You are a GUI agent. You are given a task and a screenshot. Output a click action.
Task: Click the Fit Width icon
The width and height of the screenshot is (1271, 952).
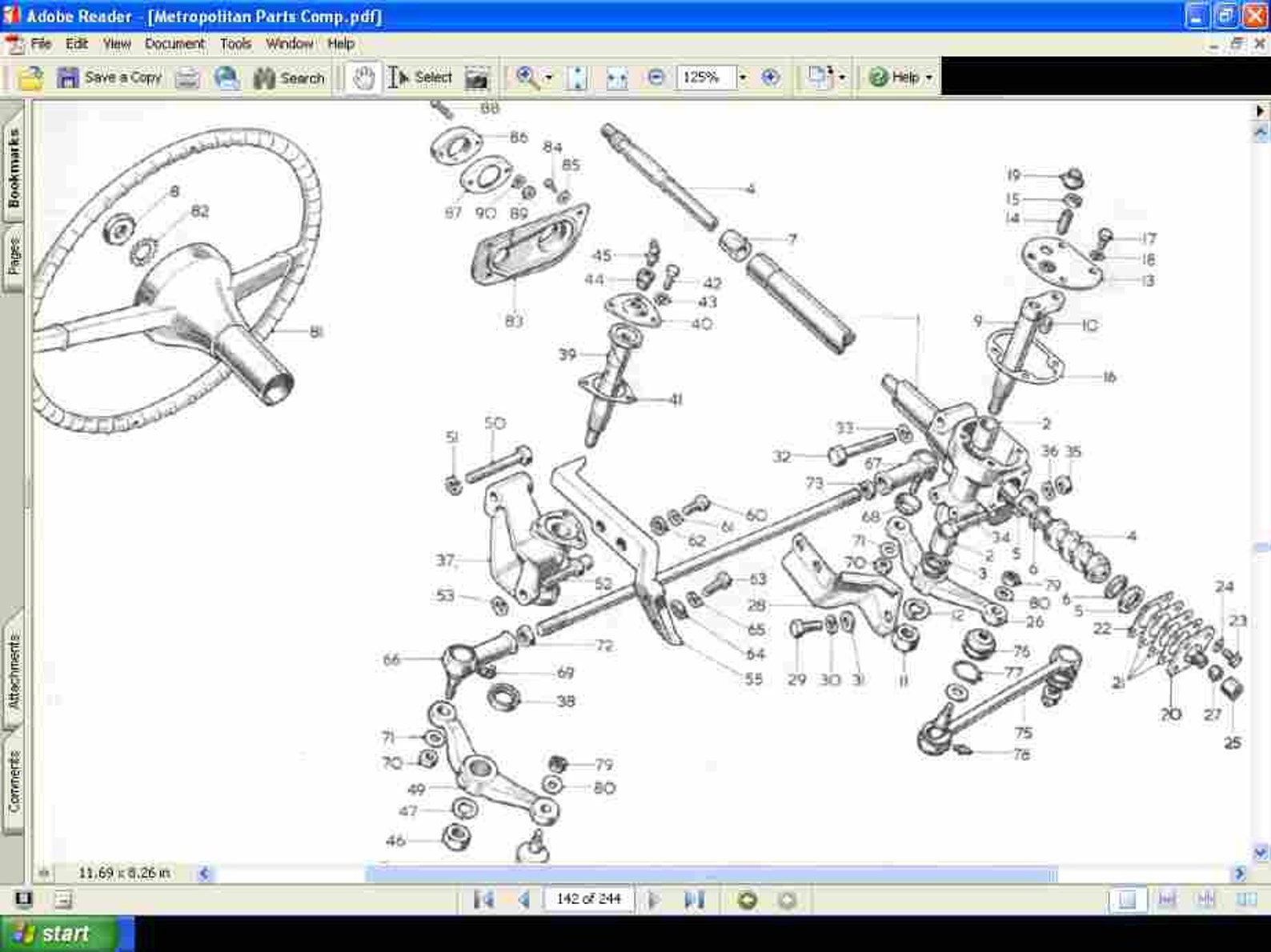[616, 78]
